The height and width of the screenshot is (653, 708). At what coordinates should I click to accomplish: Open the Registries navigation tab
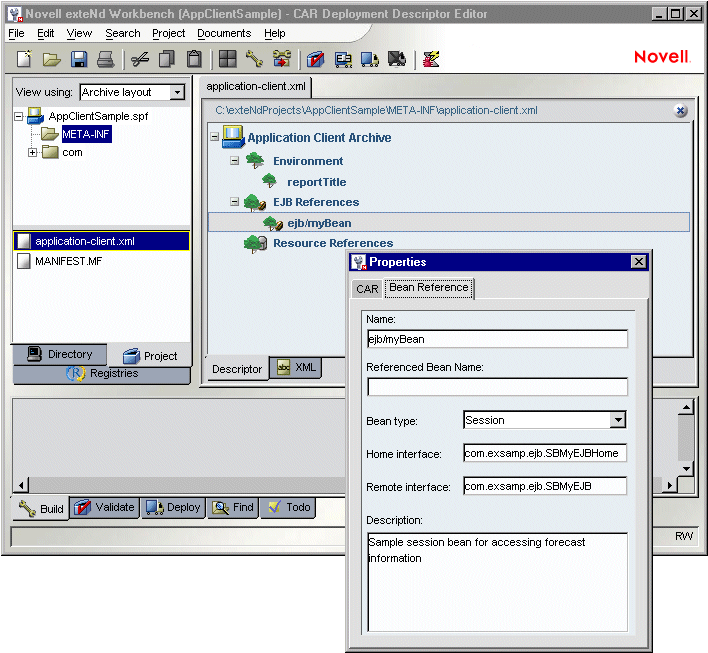[x=102, y=374]
